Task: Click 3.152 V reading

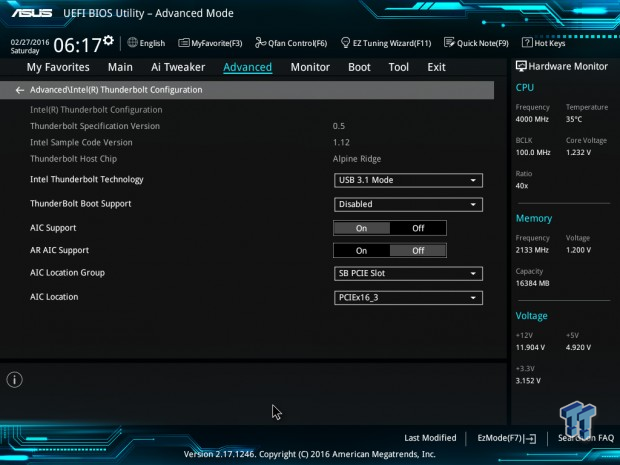Action: pos(528,381)
